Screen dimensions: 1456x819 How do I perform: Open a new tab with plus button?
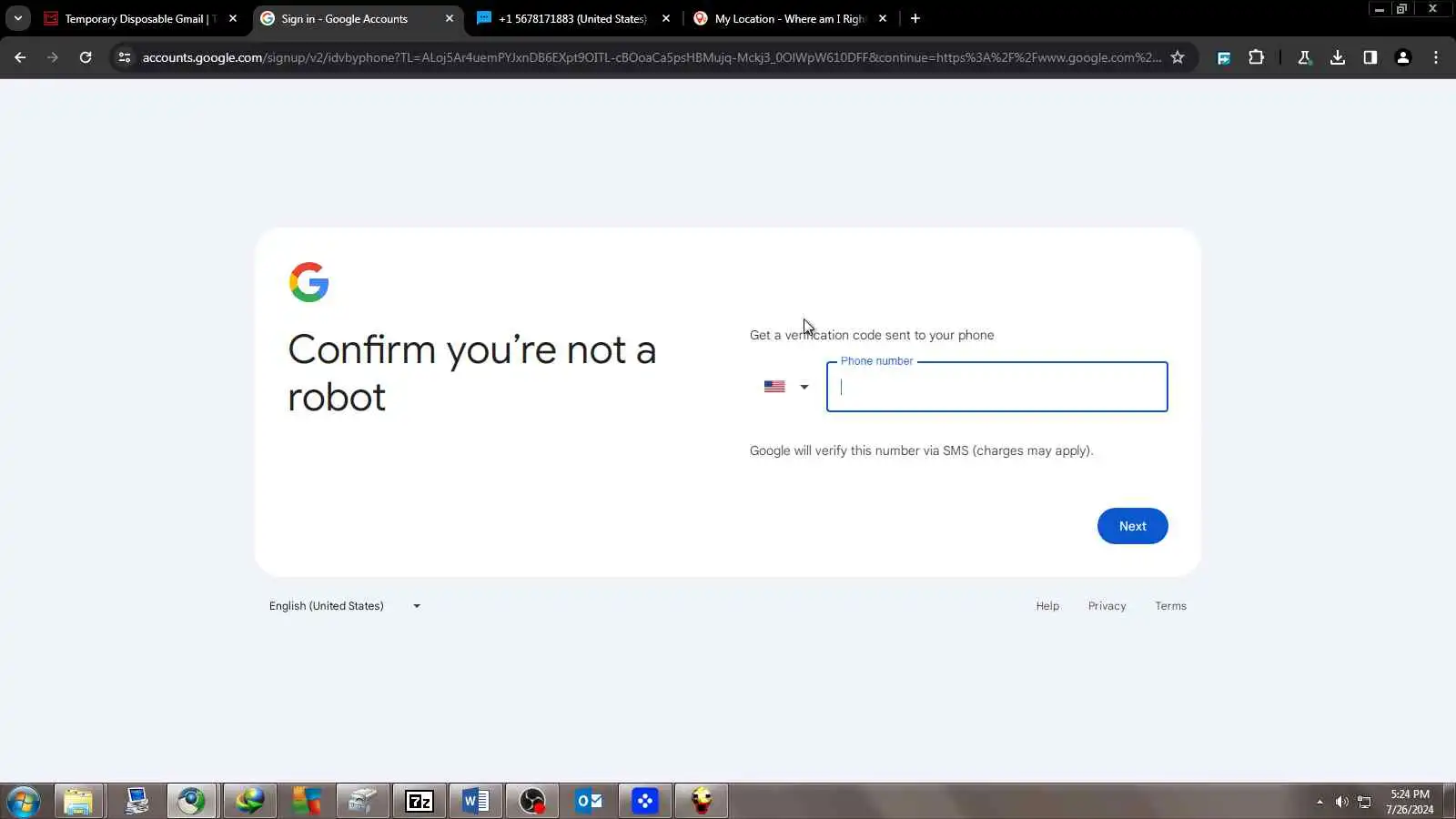pos(915,18)
